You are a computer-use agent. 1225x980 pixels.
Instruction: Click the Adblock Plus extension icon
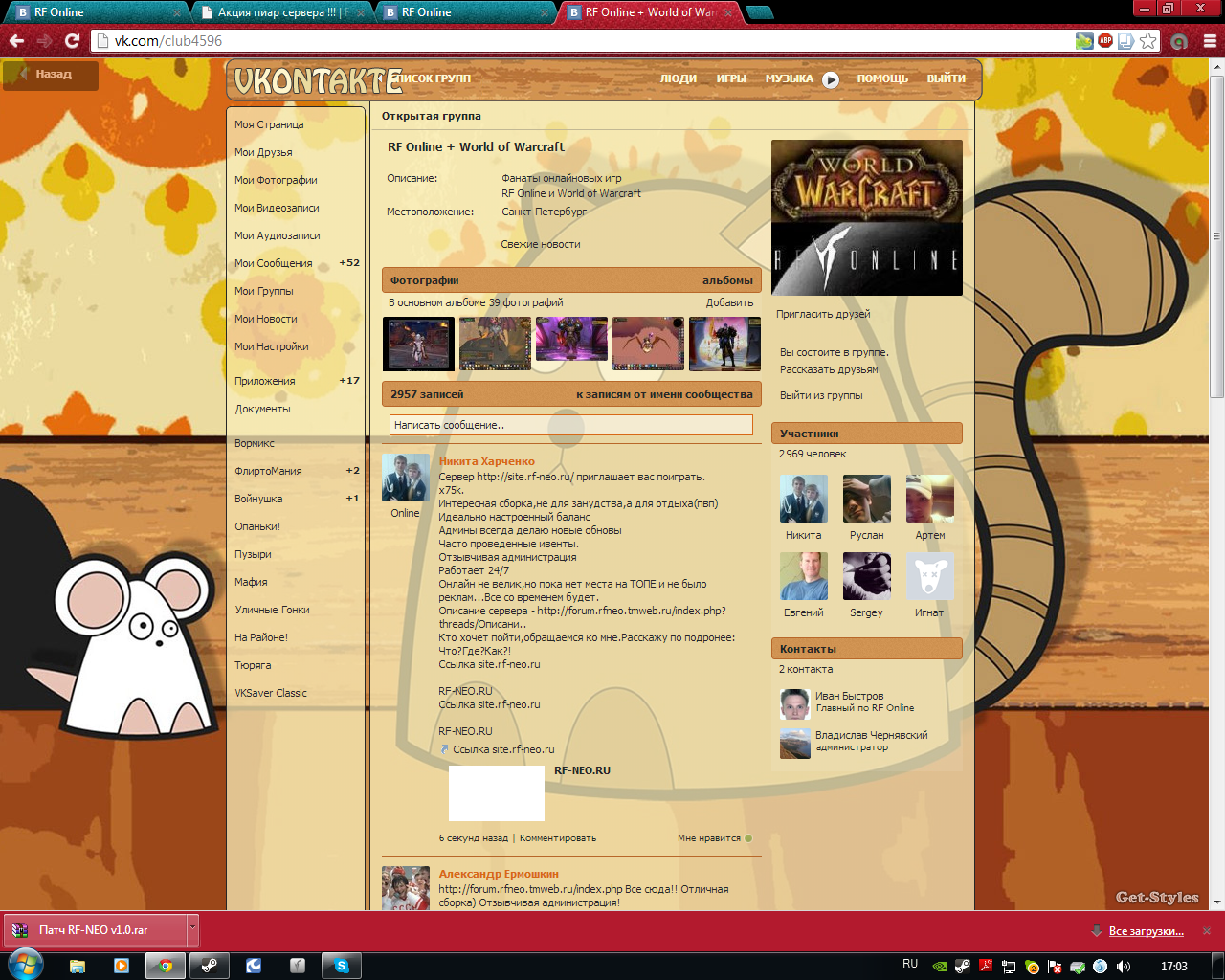pos(1105,41)
